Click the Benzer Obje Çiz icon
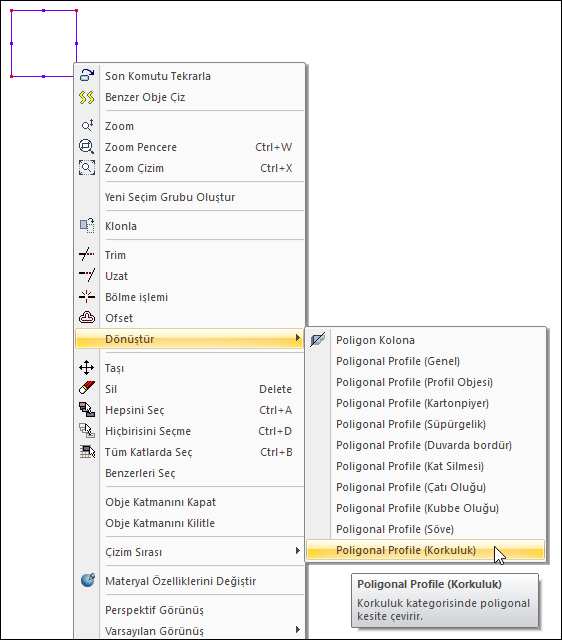The image size is (562, 640). coord(87,97)
